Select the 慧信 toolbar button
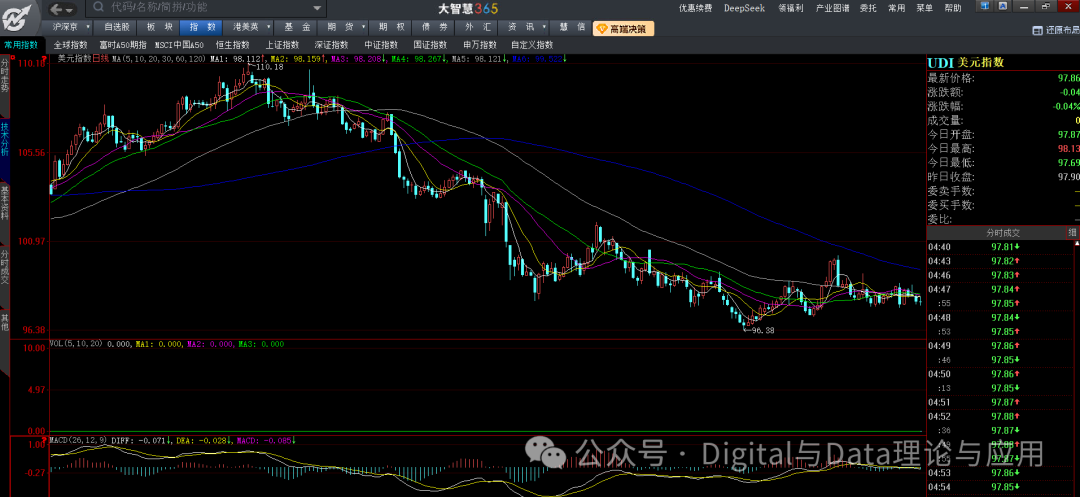This screenshot has width=1080, height=497. (572, 28)
